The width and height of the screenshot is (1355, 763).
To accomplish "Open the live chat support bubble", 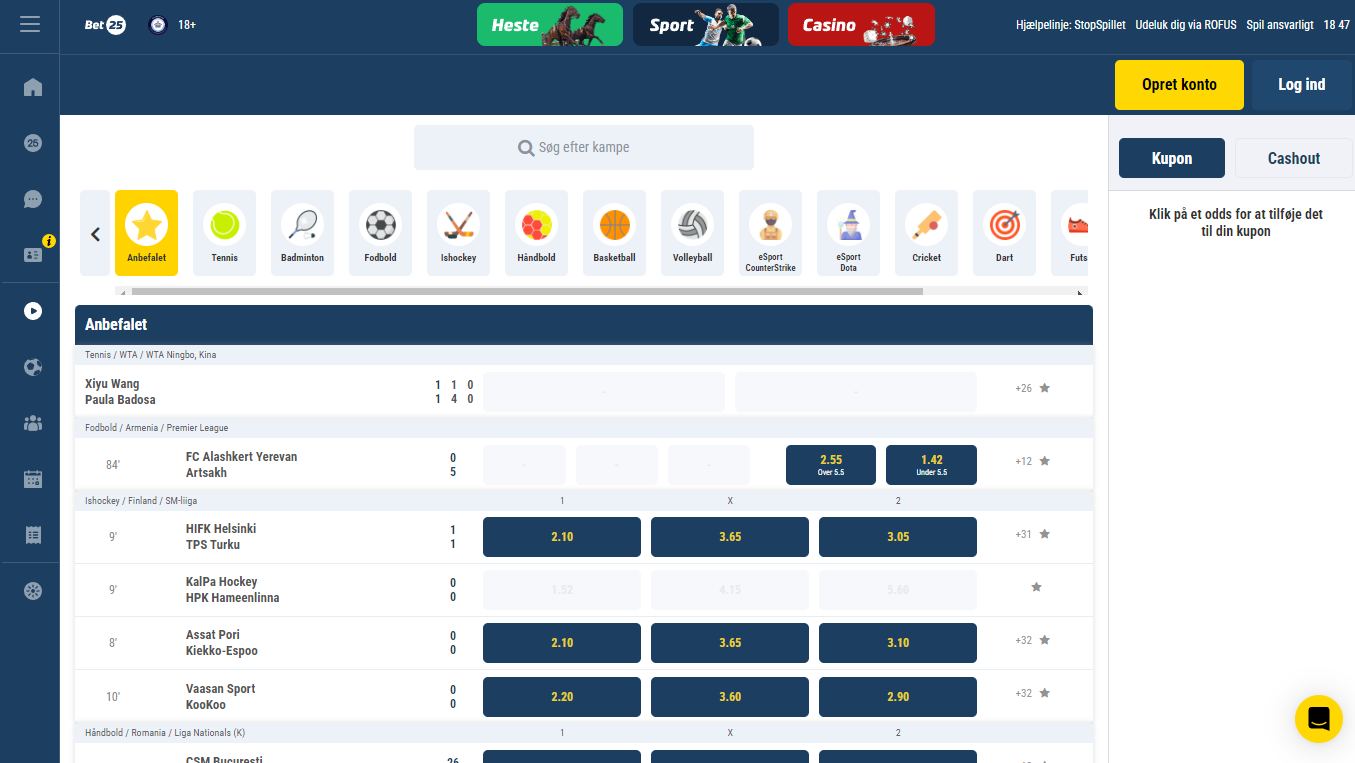I will click(1318, 719).
